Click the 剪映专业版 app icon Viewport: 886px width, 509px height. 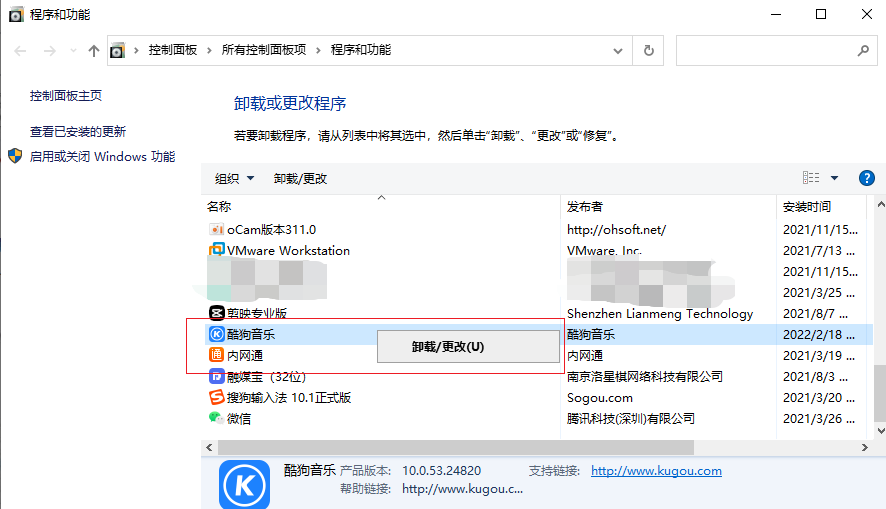pos(216,314)
